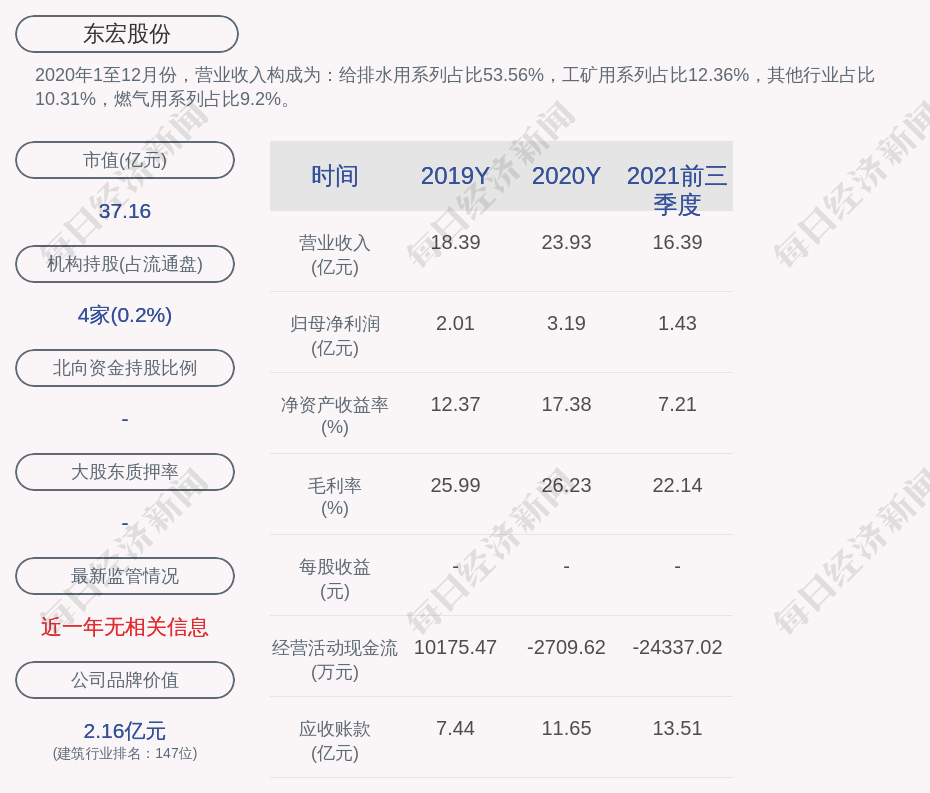Click ROE value 12.37

coord(456,405)
